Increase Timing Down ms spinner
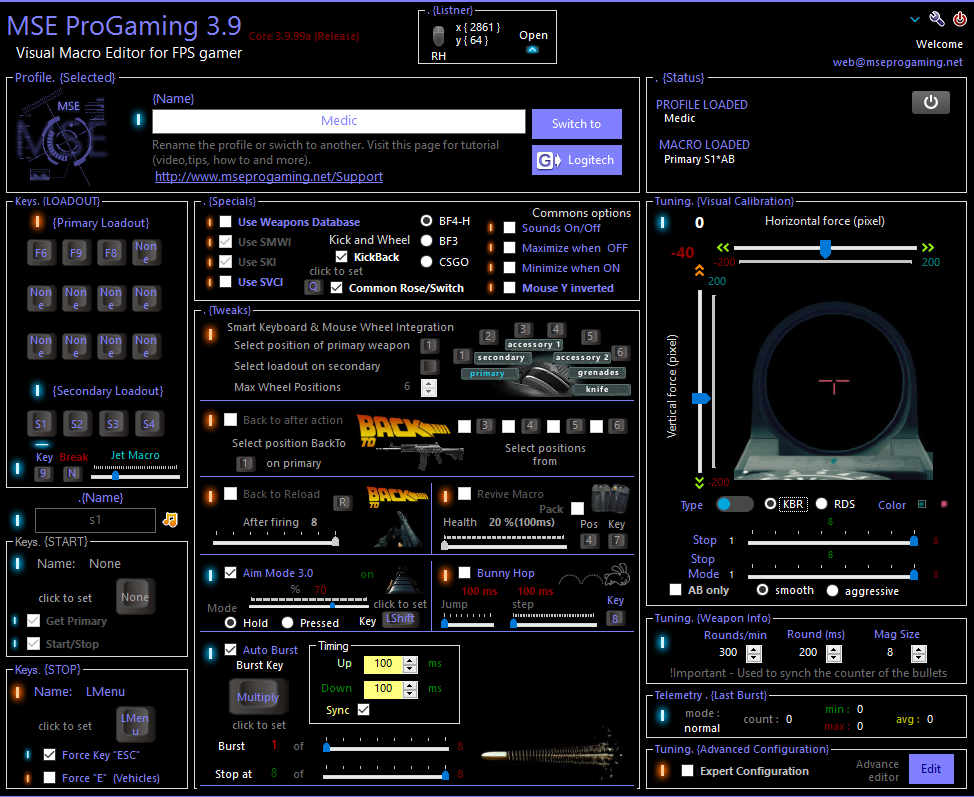Image resolution: width=974 pixels, height=797 pixels. (x=410, y=685)
